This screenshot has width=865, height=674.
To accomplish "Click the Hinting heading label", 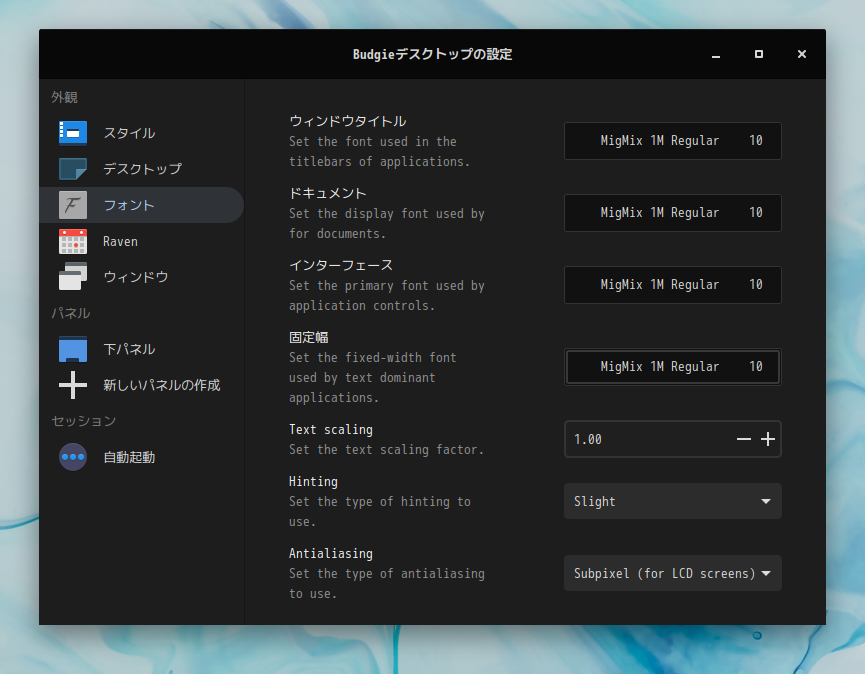I will pyautogui.click(x=313, y=482).
